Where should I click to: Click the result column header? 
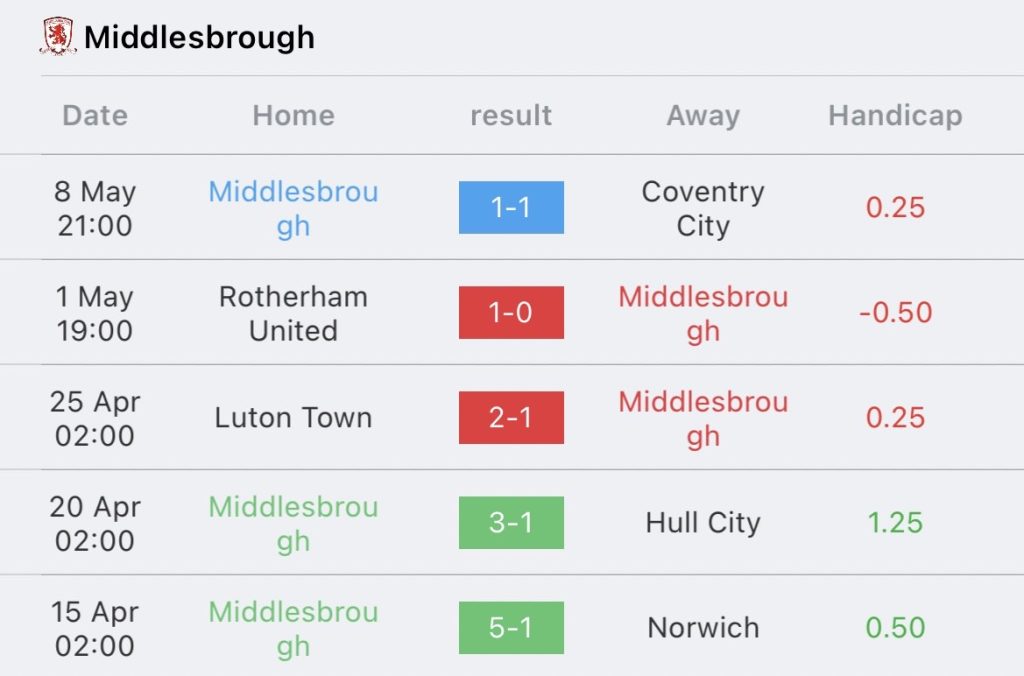[511, 116]
